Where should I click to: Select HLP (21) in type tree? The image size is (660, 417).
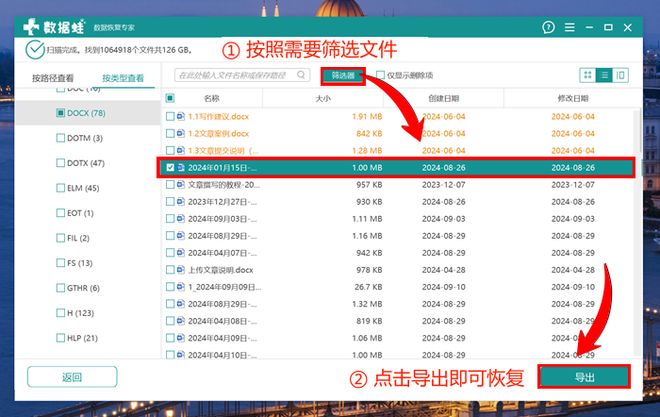click(x=82, y=338)
